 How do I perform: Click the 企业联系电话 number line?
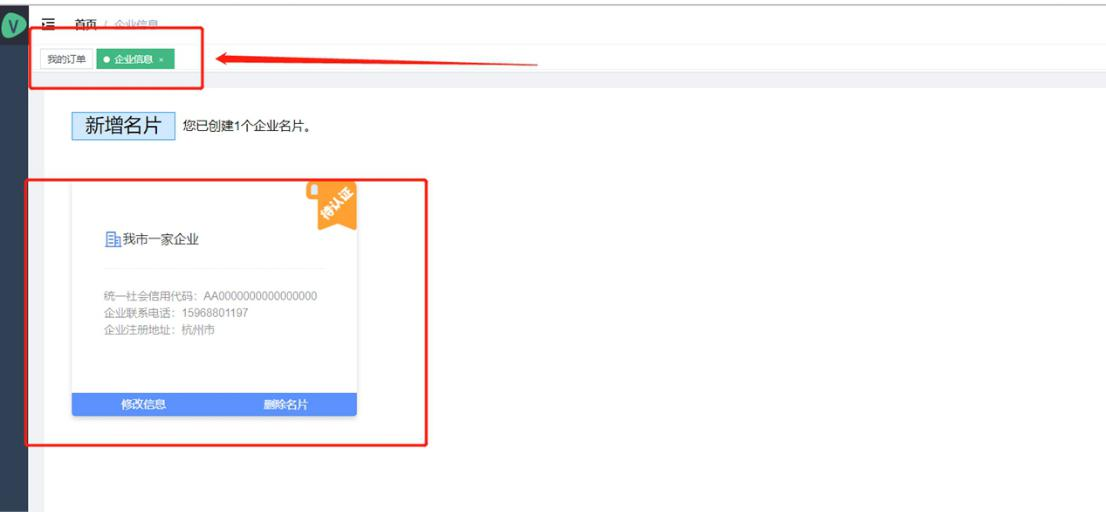tap(176, 312)
